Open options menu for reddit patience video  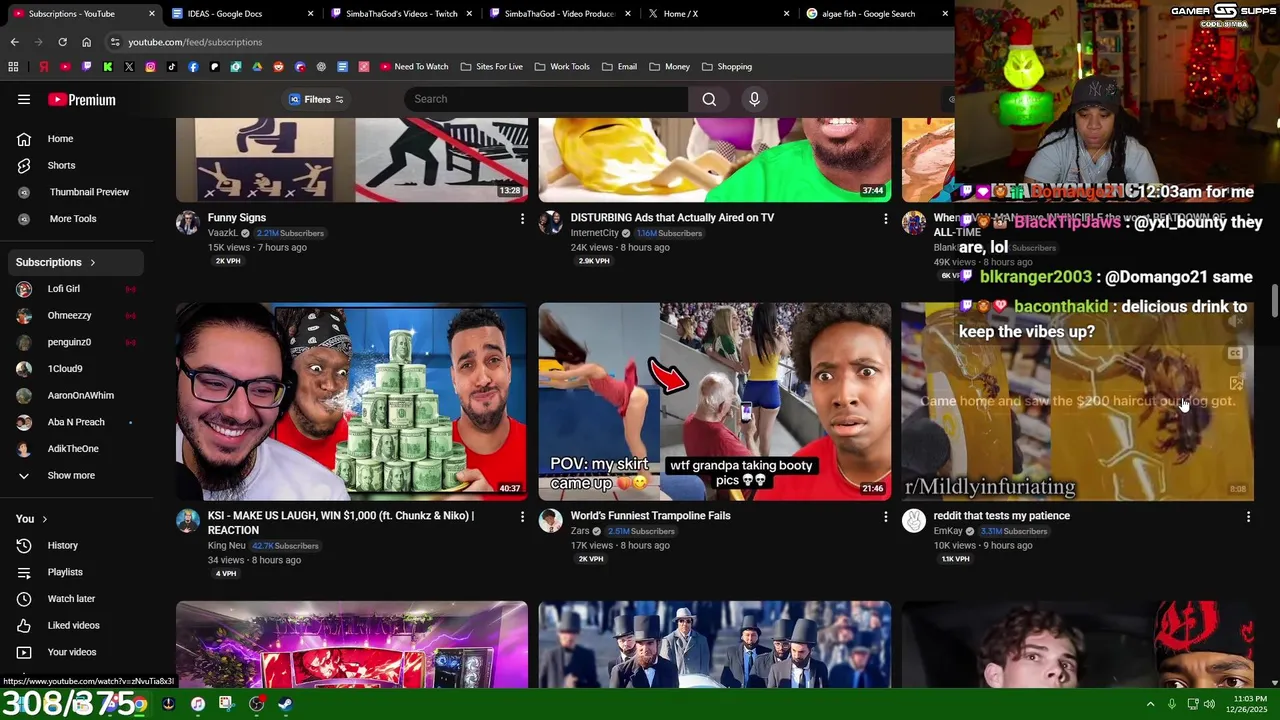click(x=1248, y=516)
